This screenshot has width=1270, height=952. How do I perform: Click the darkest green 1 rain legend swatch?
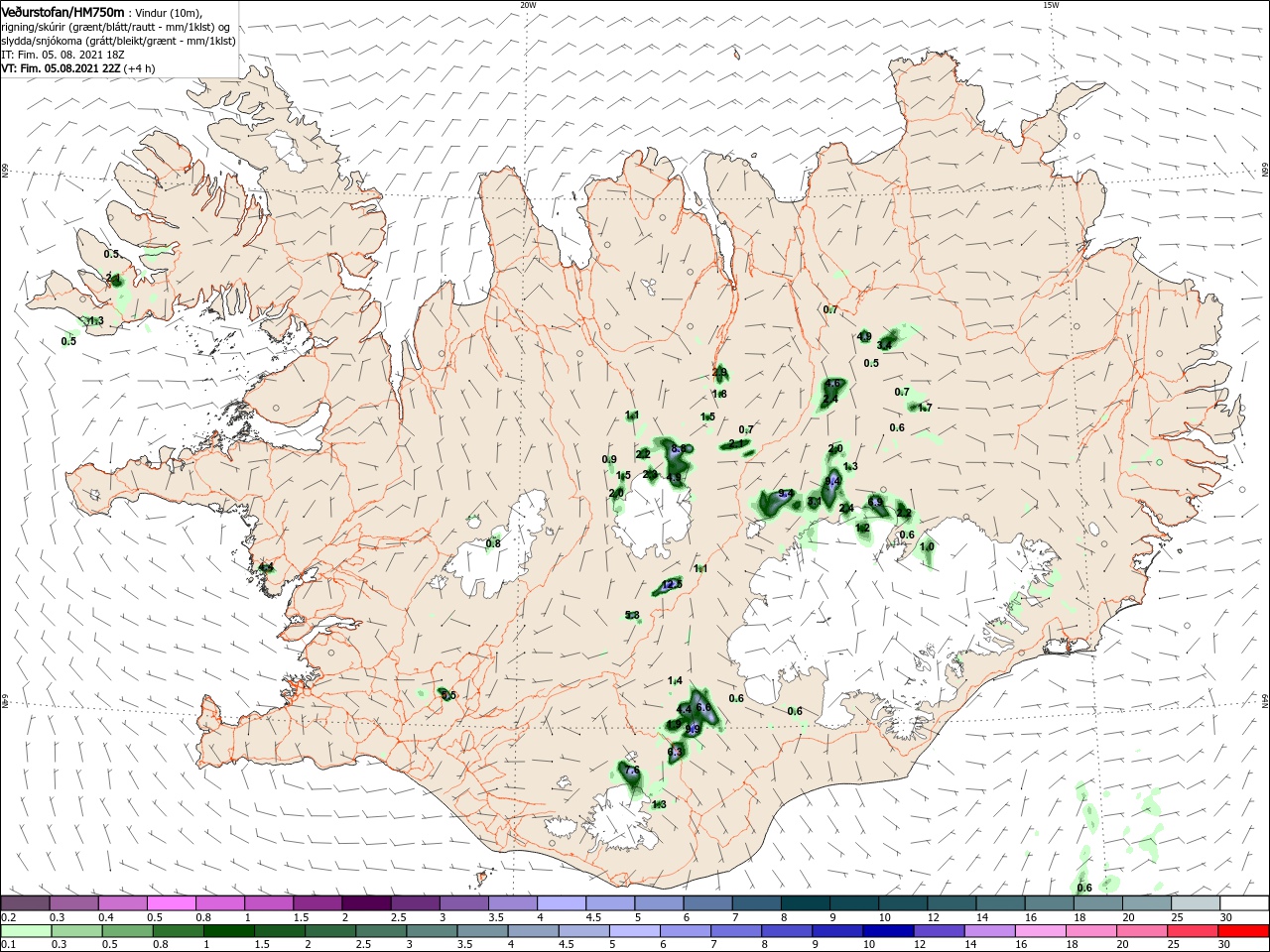pos(229,931)
